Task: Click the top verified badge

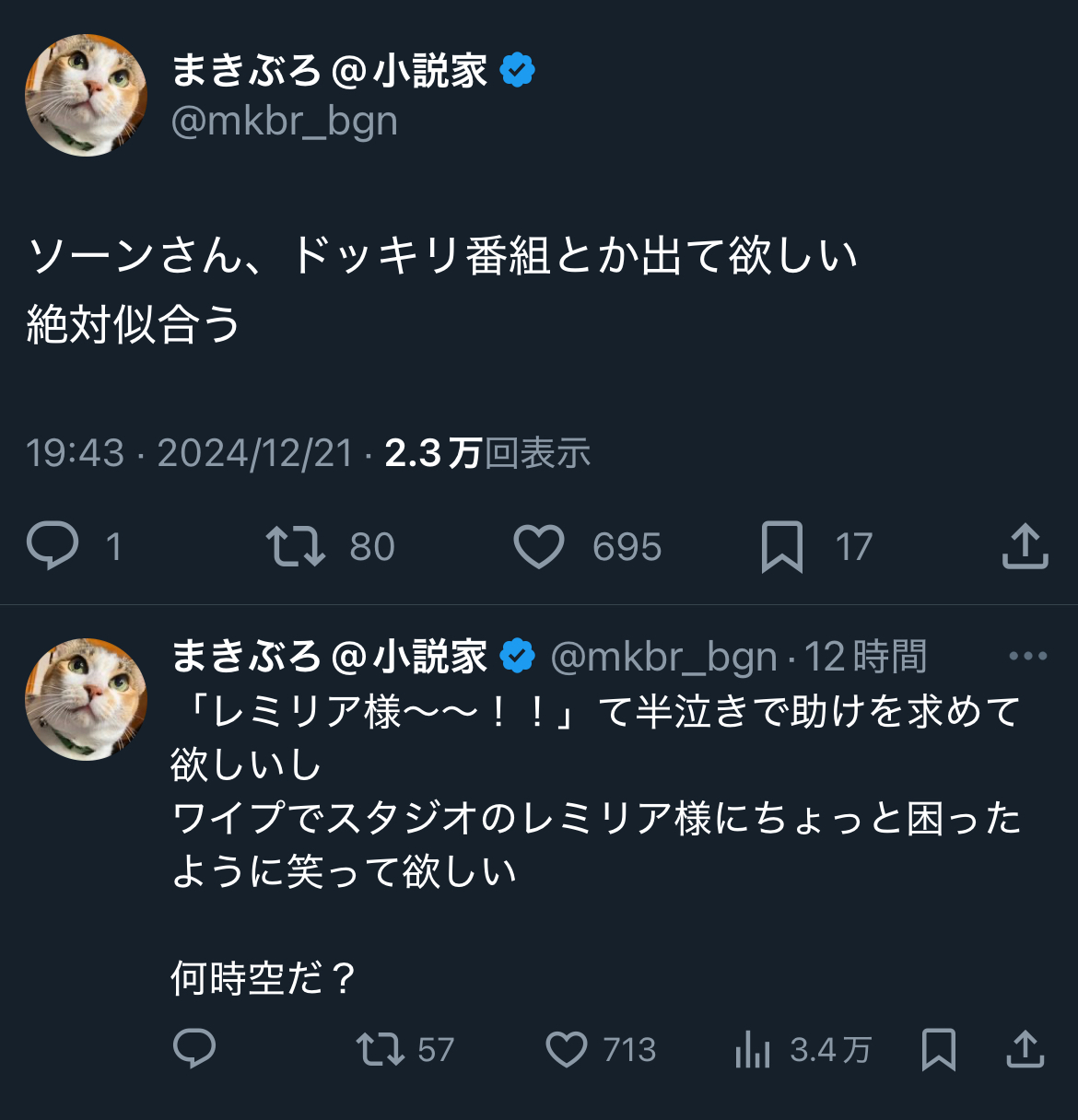Action: [518, 70]
